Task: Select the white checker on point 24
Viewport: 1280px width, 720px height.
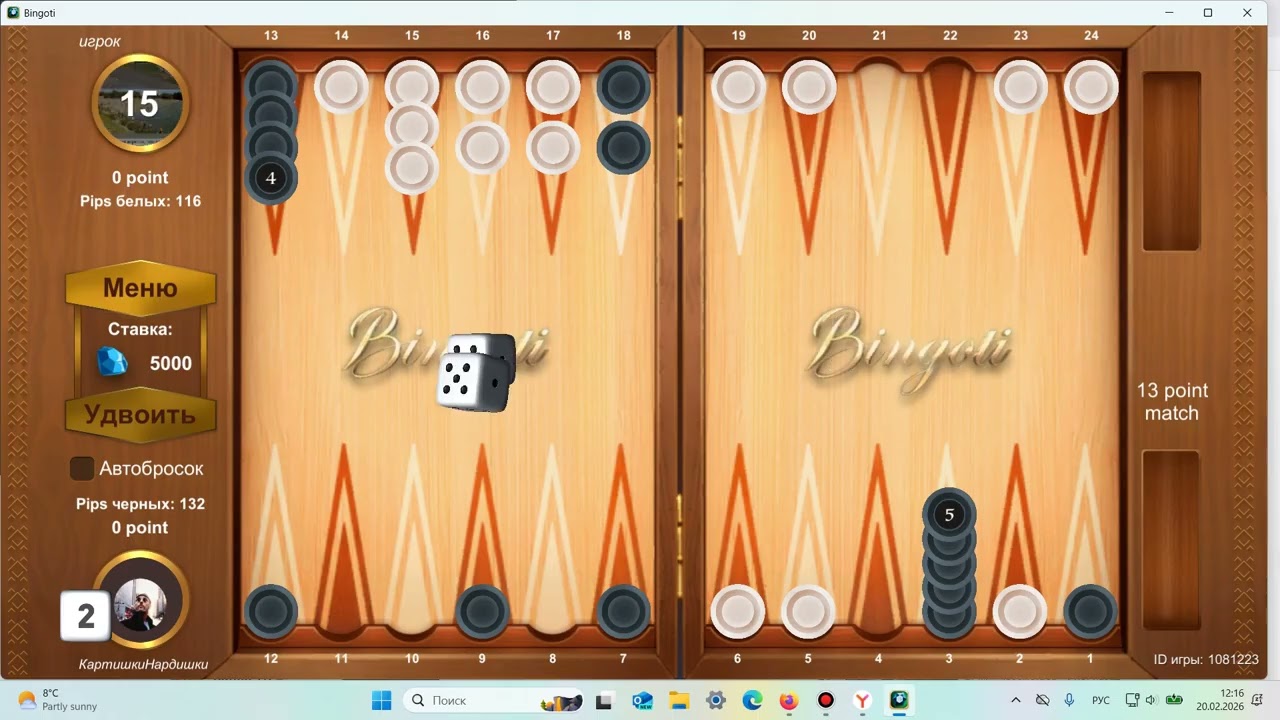Action: click(1091, 87)
